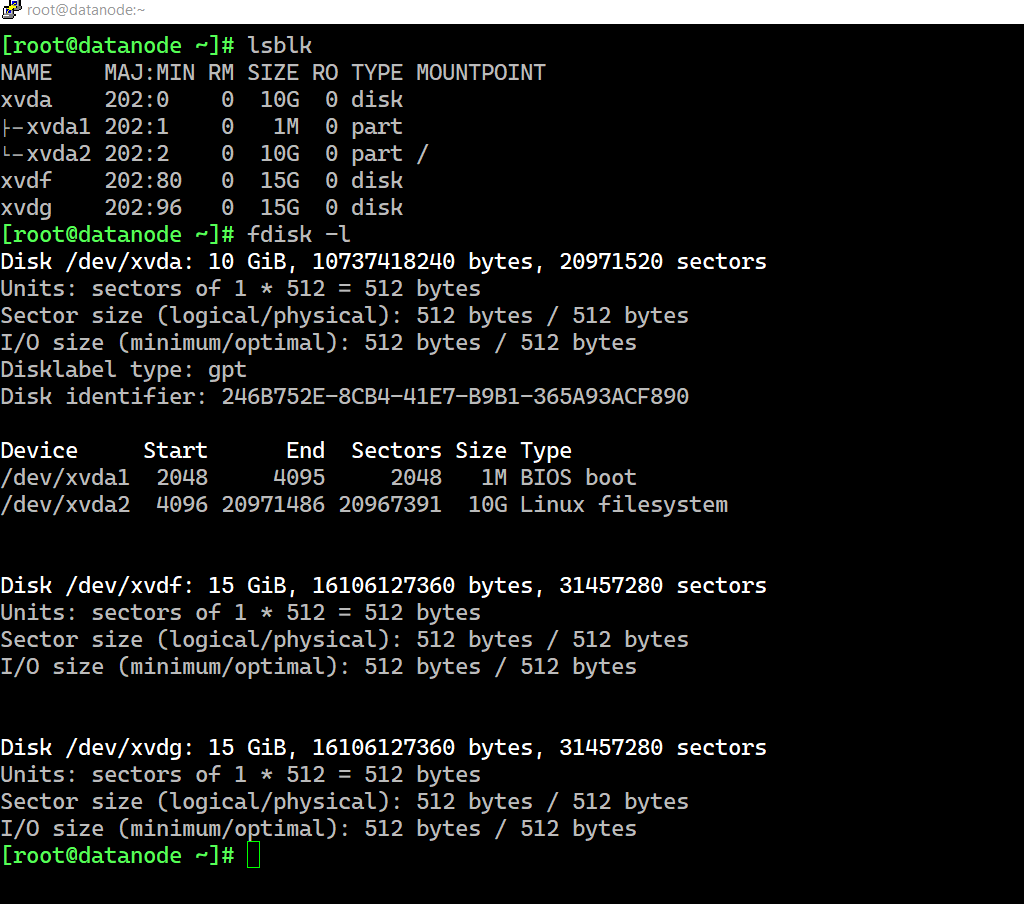
Task: Click the SIZE column header text
Action: [x=270, y=71]
